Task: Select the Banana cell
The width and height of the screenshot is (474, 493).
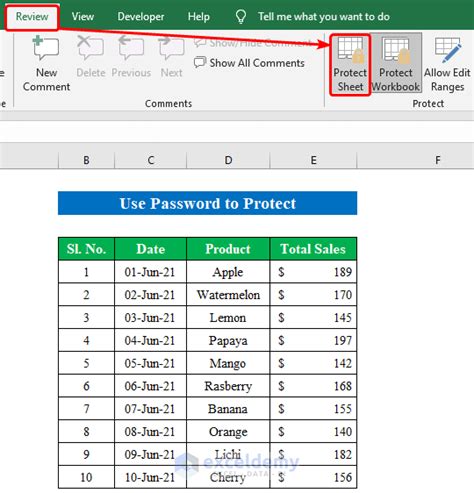Action: click(228, 409)
